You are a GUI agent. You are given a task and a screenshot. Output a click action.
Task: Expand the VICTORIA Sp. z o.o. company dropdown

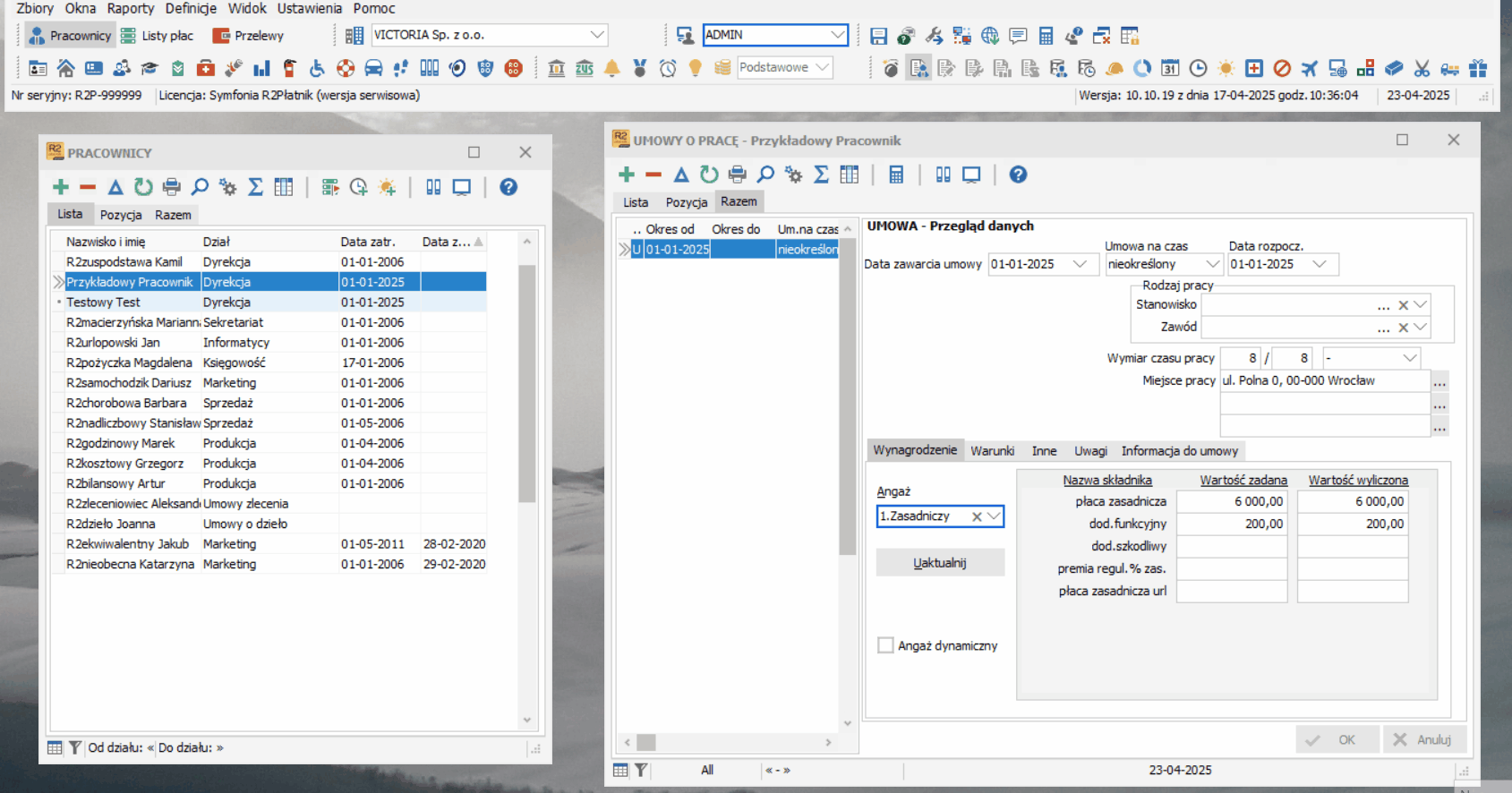tap(597, 35)
